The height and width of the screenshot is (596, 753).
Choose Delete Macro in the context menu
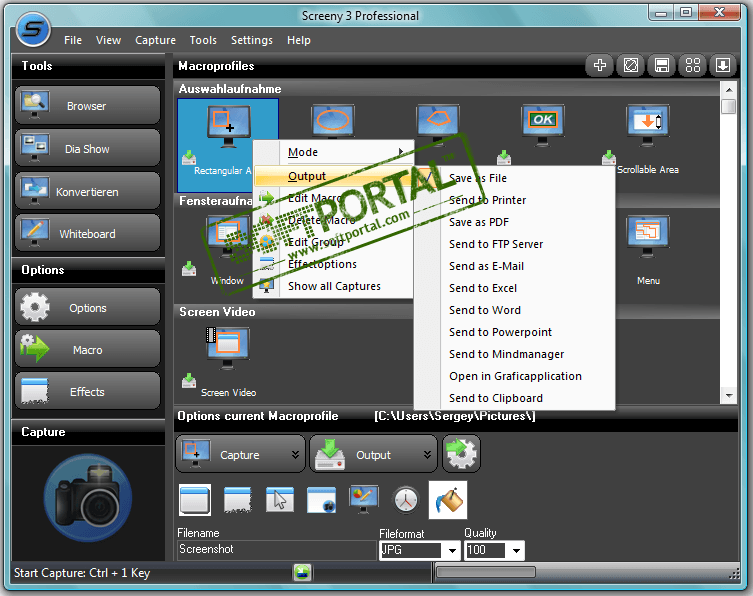point(334,220)
